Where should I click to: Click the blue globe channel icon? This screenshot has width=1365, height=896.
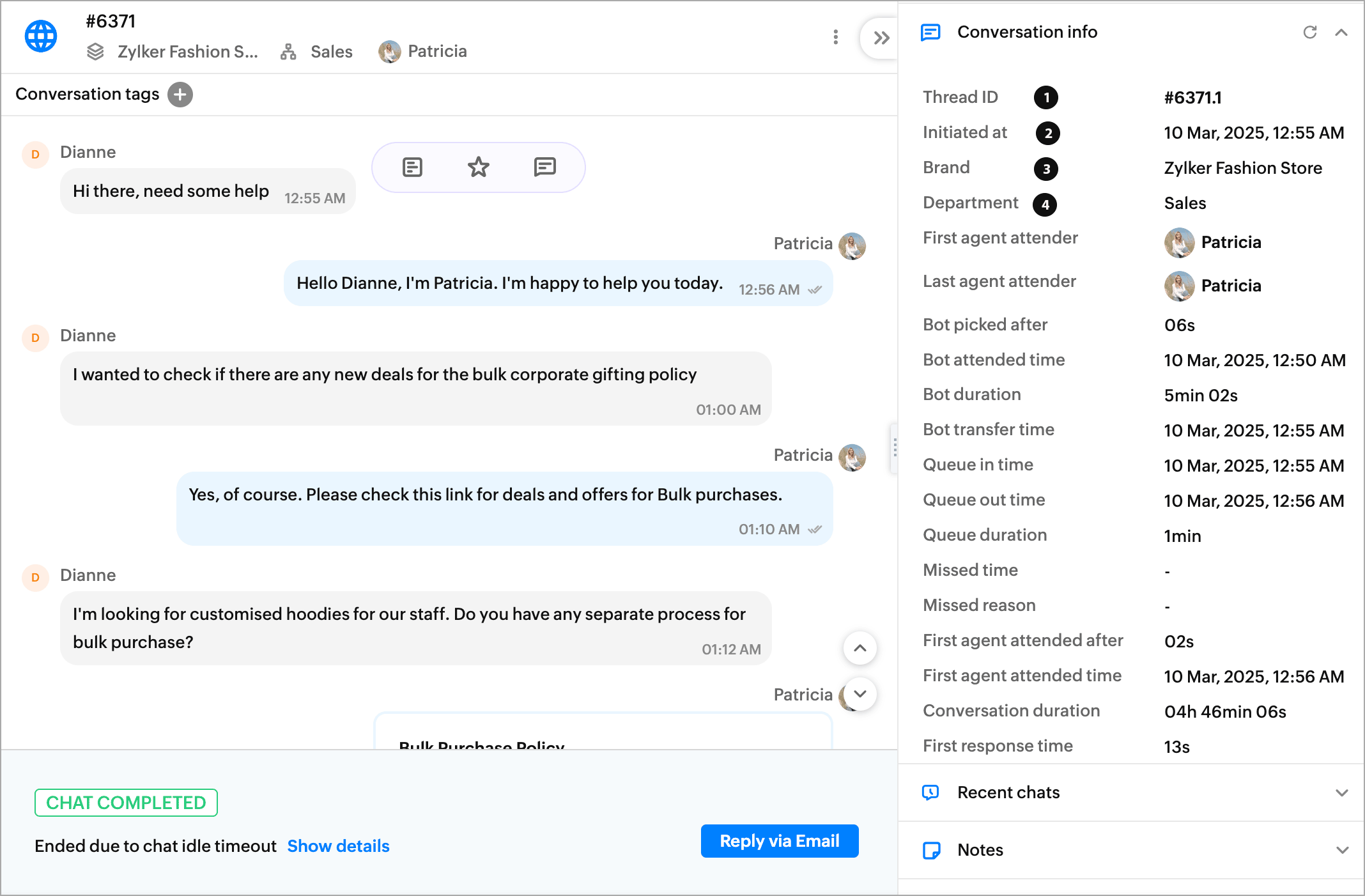click(41, 36)
